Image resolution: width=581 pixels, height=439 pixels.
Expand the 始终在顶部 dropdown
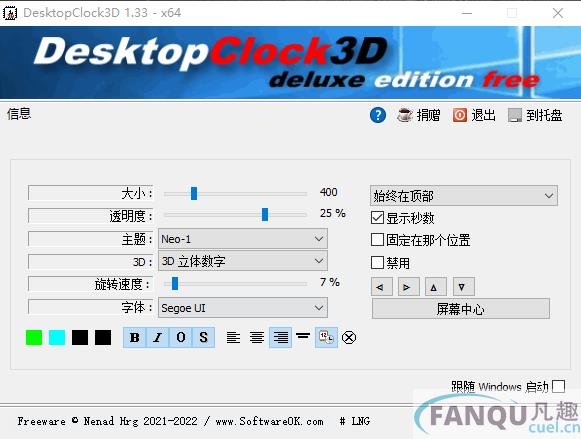point(464,196)
